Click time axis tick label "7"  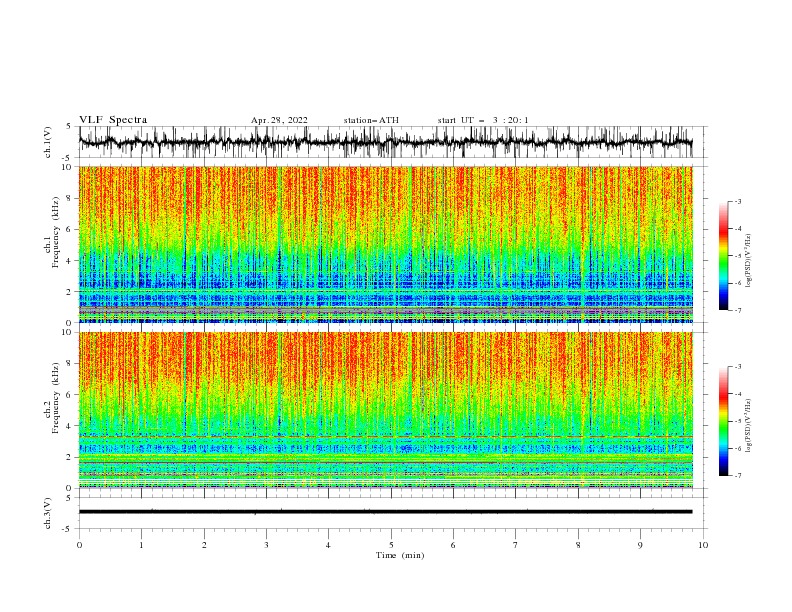(x=516, y=545)
